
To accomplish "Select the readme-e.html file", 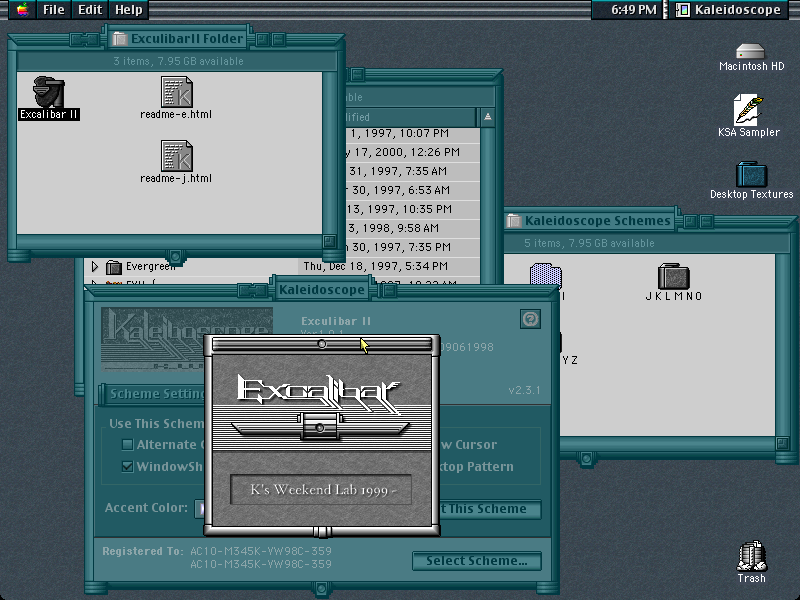I will click(177, 92).
